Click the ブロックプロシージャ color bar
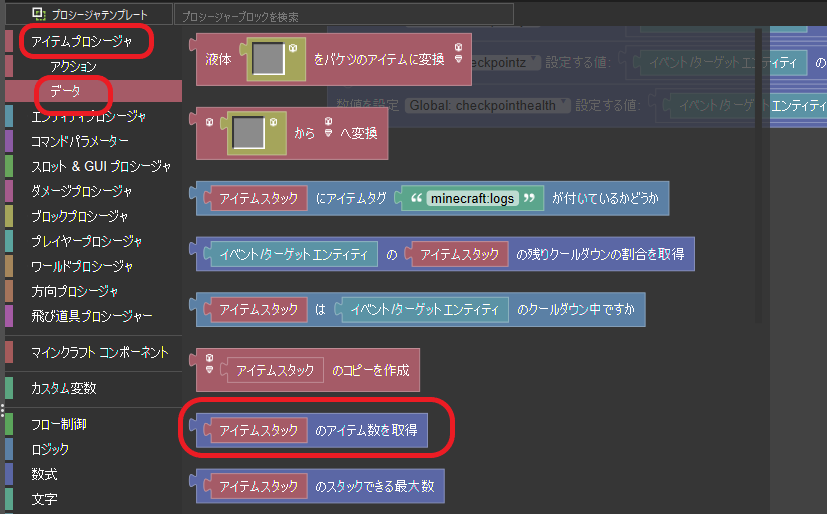The width and height of the screenshot is (827, 514). (9, 216)
